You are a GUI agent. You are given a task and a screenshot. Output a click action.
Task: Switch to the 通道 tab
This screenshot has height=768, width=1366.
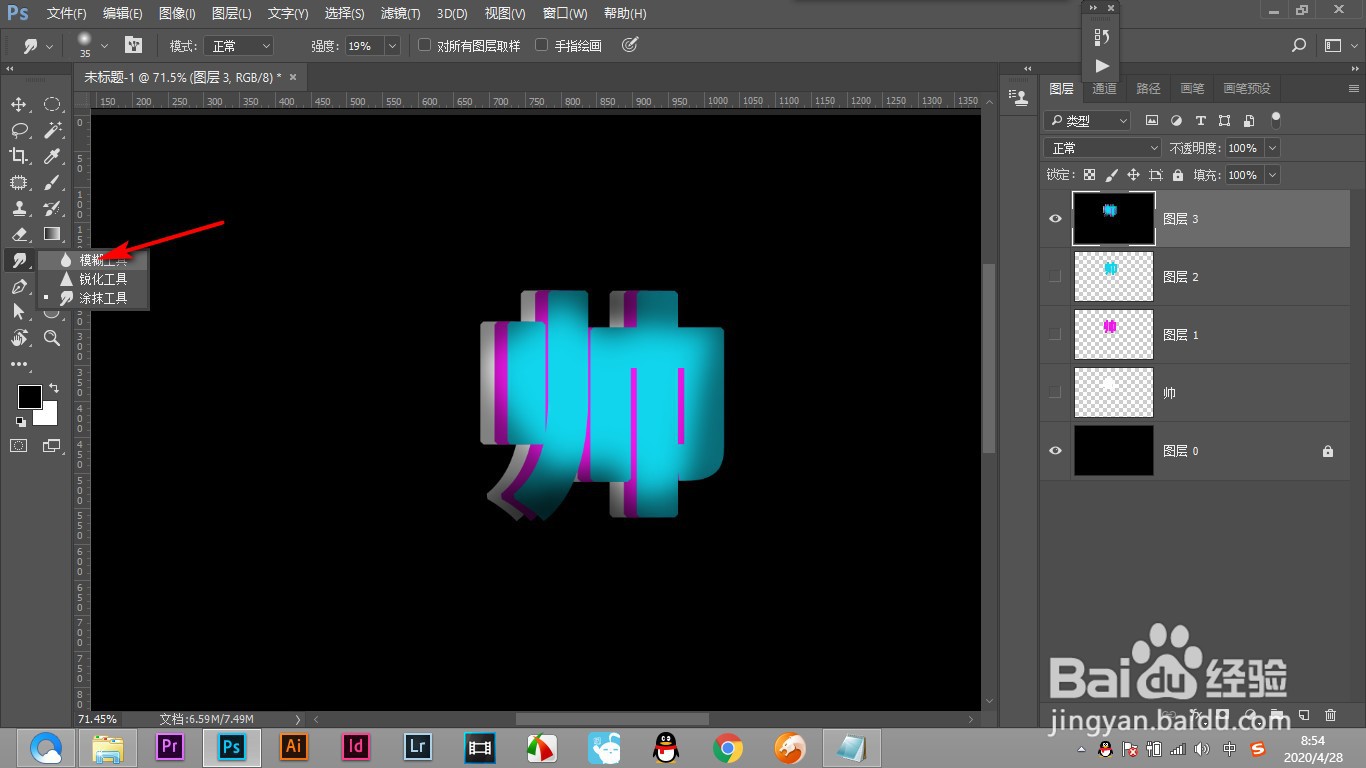point(1104,88)
